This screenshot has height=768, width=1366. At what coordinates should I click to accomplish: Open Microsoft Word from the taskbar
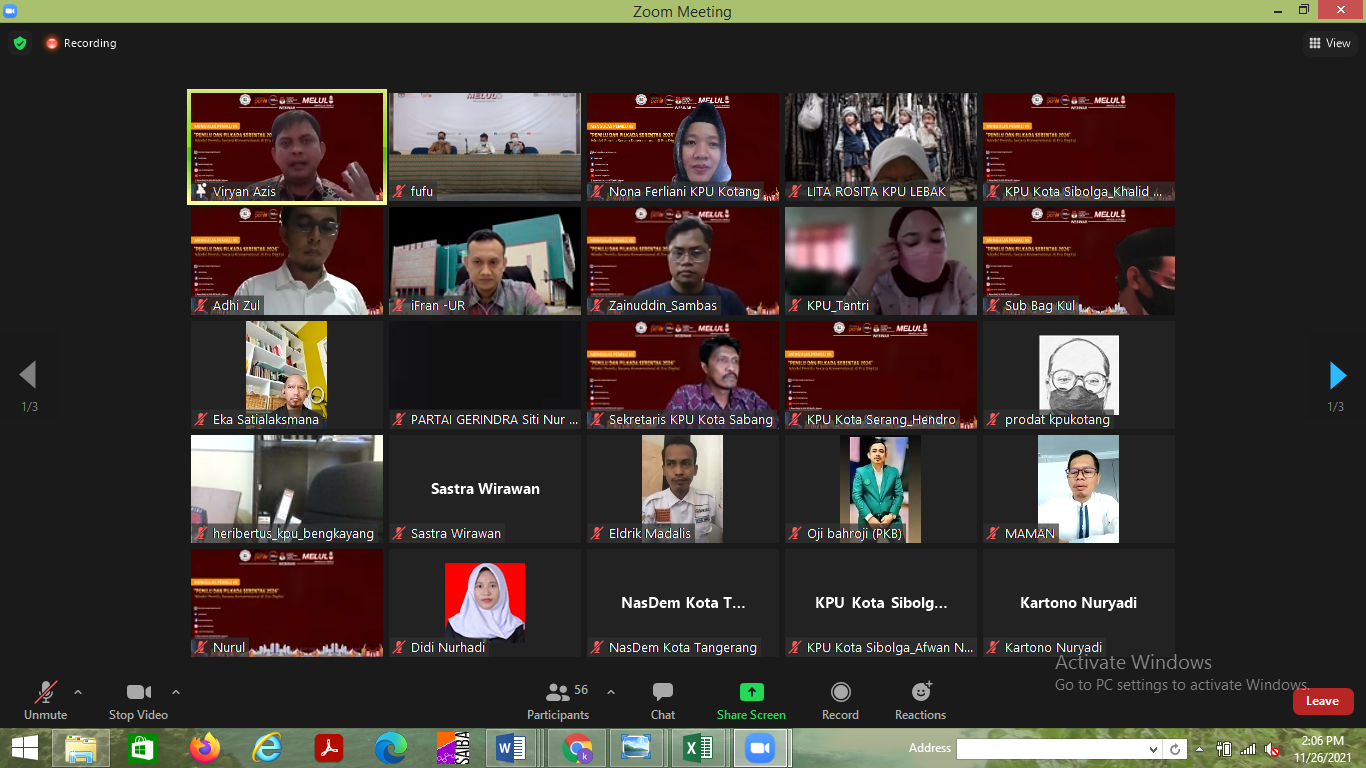click(511, 748)
